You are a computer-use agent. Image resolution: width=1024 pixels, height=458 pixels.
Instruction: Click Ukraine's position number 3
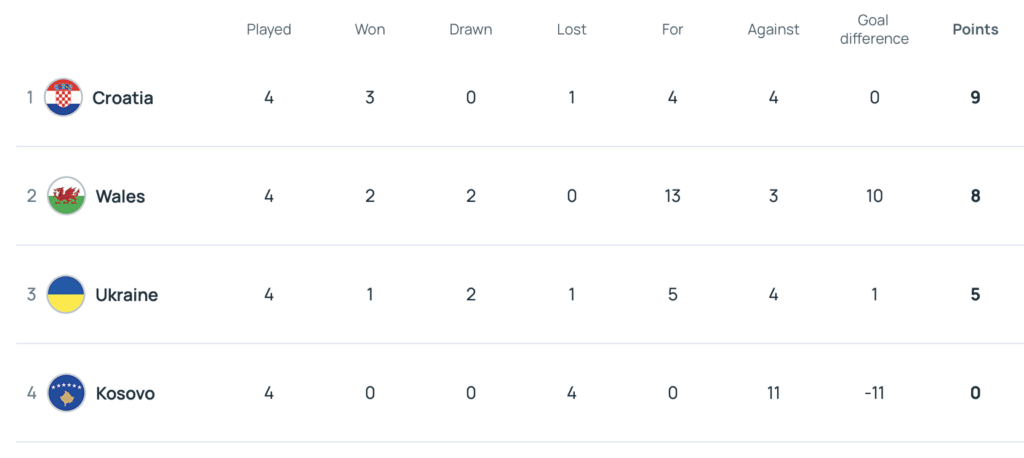(x=31, y=295)
